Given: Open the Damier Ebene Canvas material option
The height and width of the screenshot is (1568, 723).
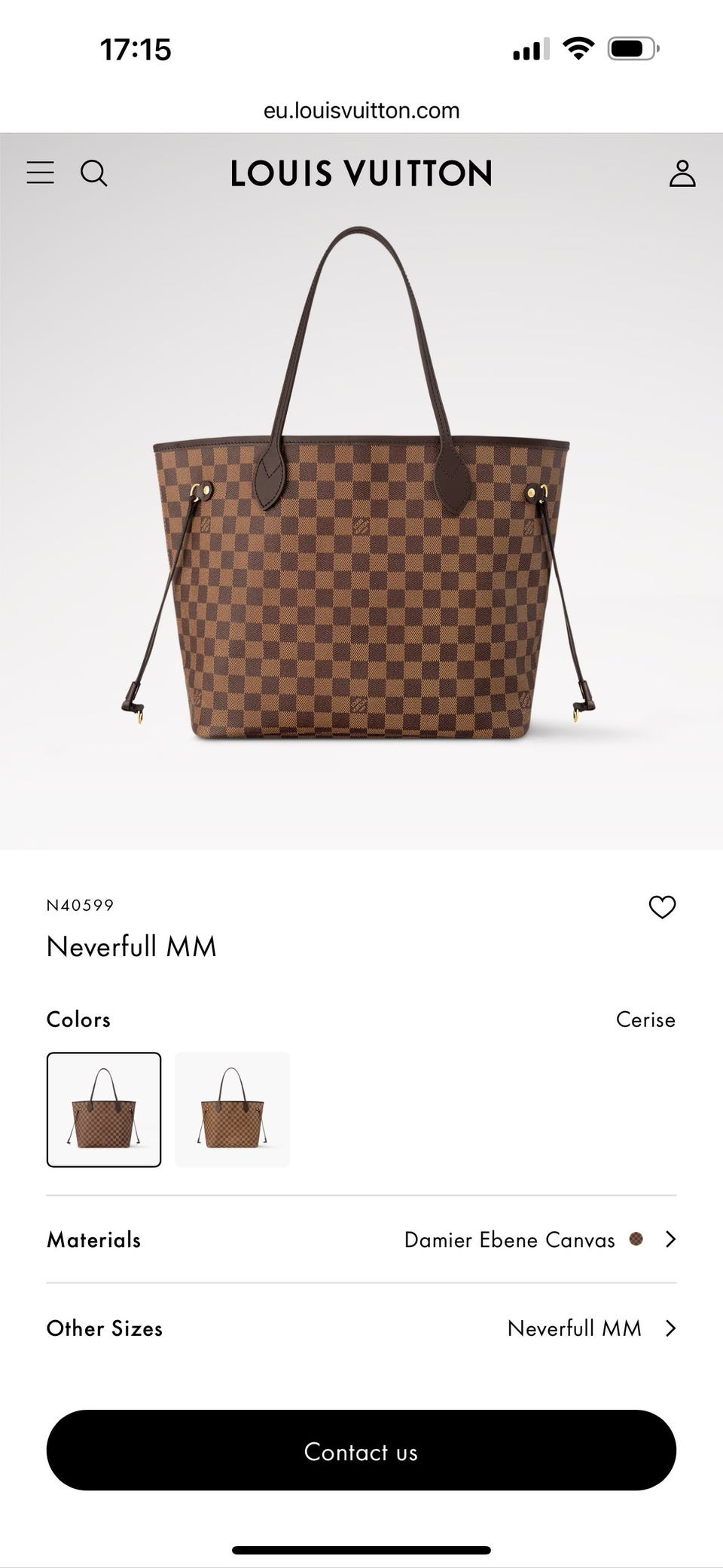Looking at the screenshot, I should tap(509, 1239).
